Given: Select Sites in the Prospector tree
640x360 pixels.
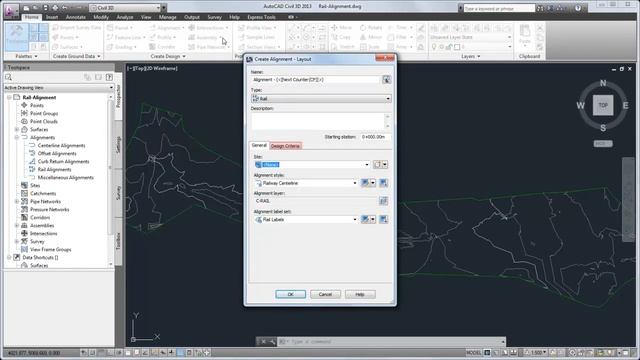Looking at the screenshot, I should point(35,186).
